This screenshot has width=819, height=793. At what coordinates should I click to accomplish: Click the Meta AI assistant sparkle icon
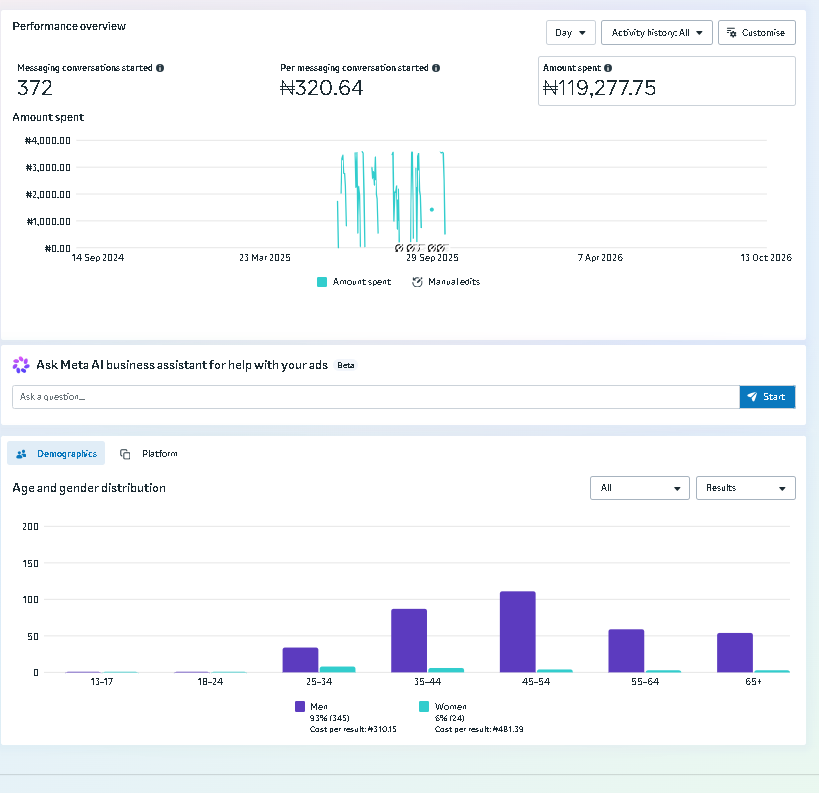tap(21, 365)
